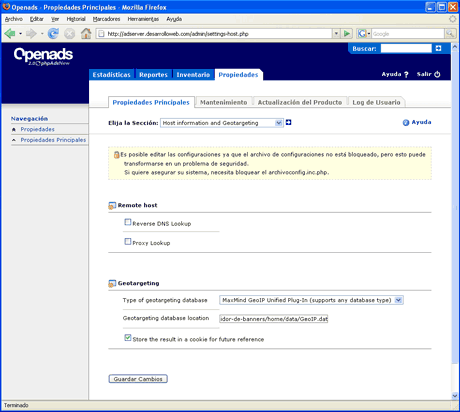Screen dimensions: 460x412
Task: Click the search magnifier in Google box
Action: tap(450, 33)
